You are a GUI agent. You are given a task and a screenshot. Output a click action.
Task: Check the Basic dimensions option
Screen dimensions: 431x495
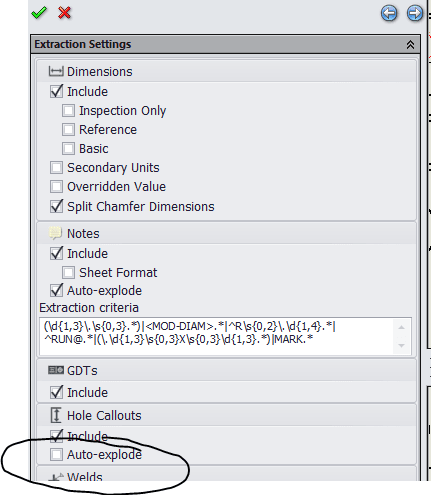coord(68,148)
